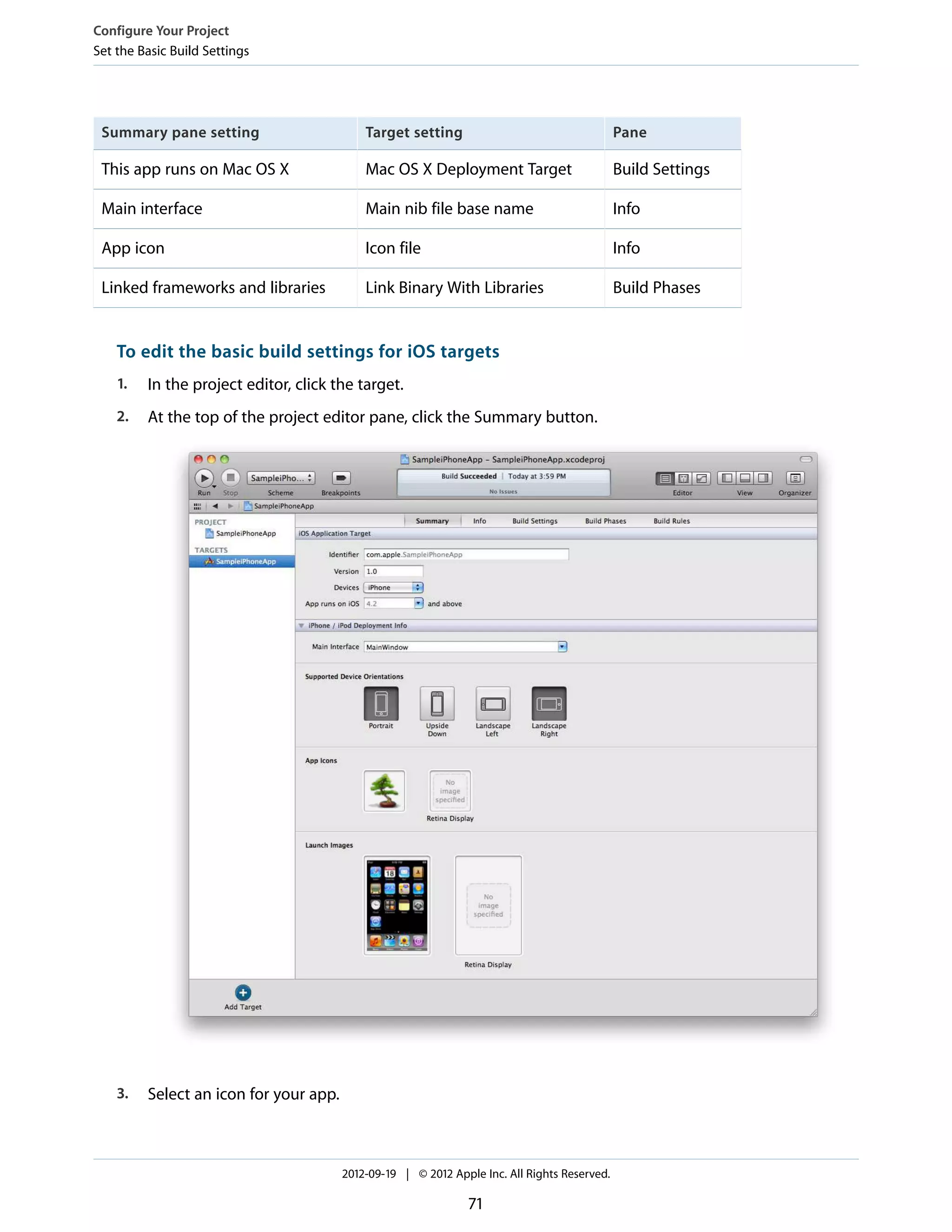Viewport: 952px width, 1232px height.
Task: Toggle the Landscape Right orientation button
Action: (x=549, y=703)
